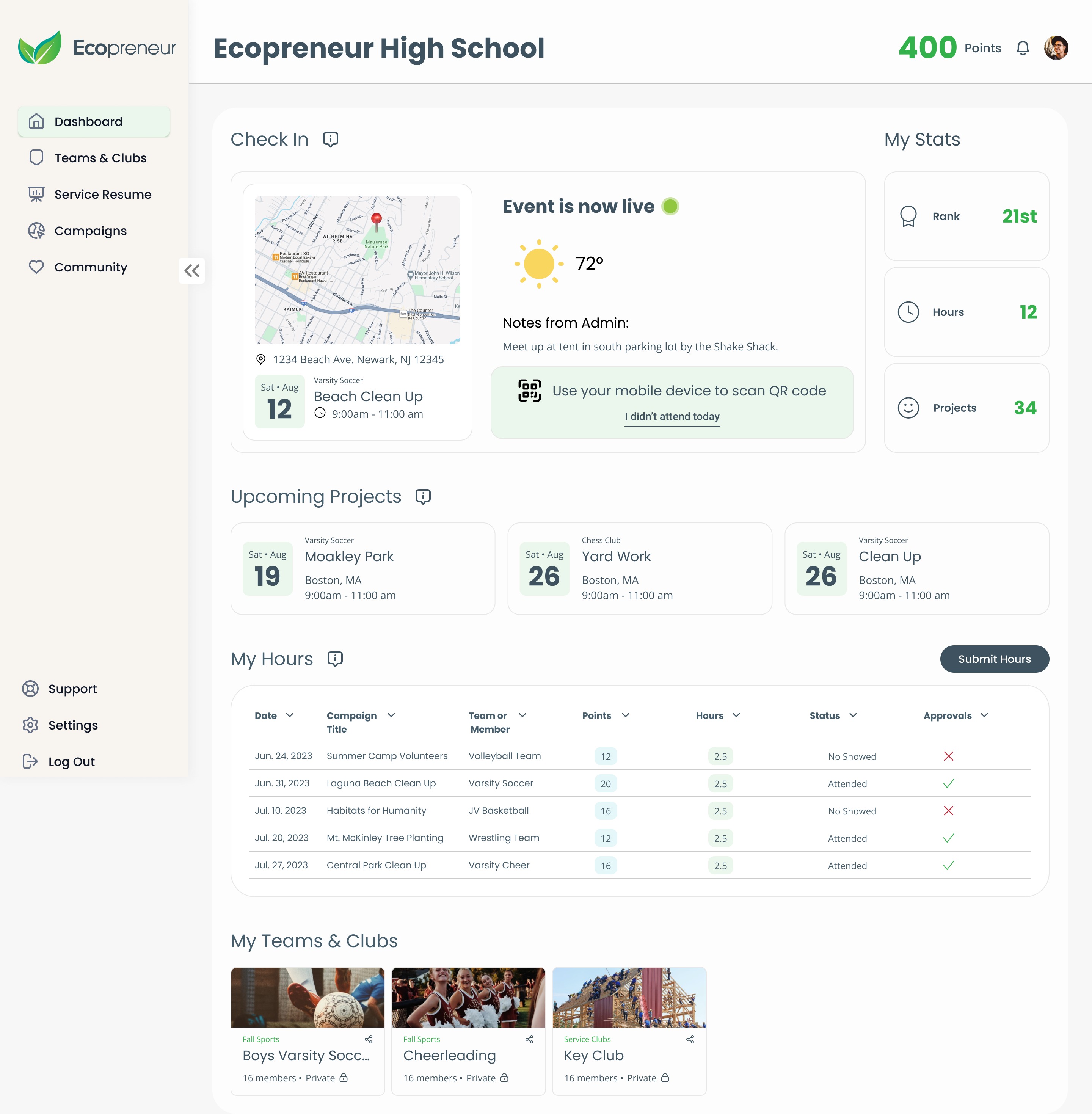Open the Status column dropdown
Image resolution: width=1092 pixels, height=1114 pixels.
coord(853,715)
